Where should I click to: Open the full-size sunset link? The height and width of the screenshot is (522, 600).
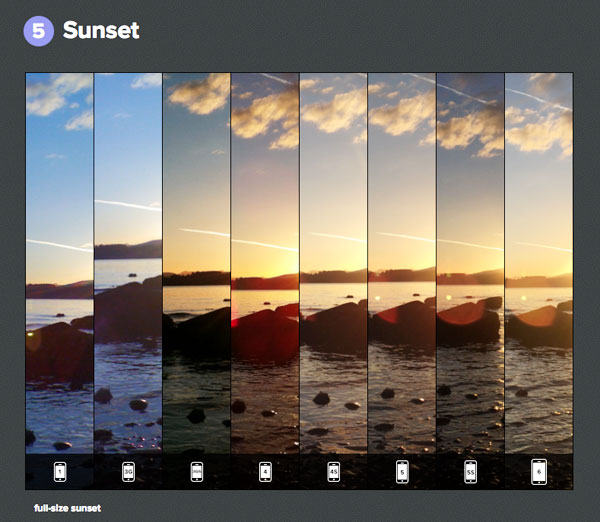pos(68,508)
